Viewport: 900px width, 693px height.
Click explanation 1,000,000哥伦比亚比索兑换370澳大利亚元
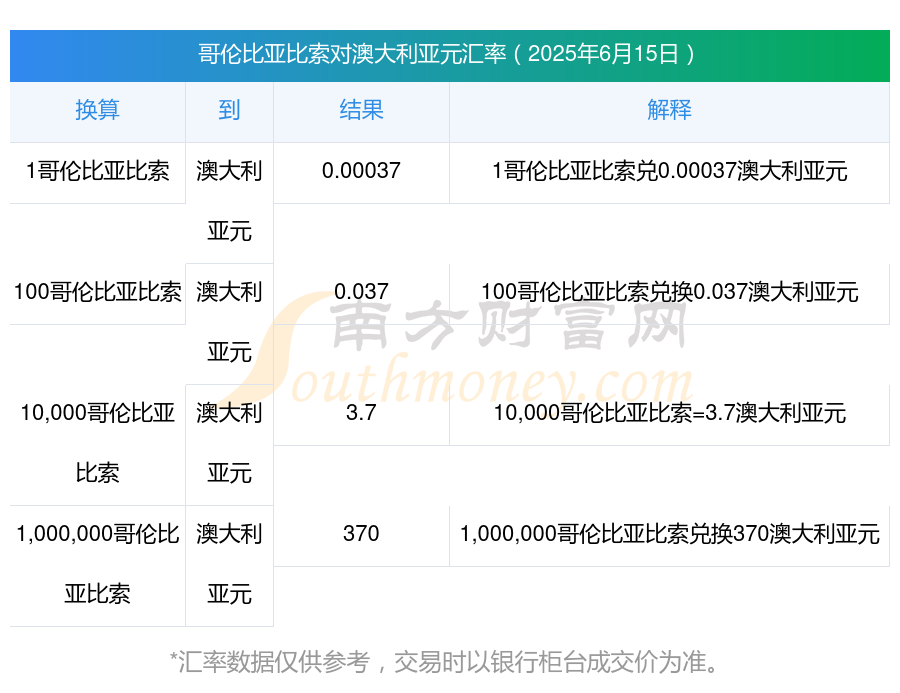tap(669, 534)
